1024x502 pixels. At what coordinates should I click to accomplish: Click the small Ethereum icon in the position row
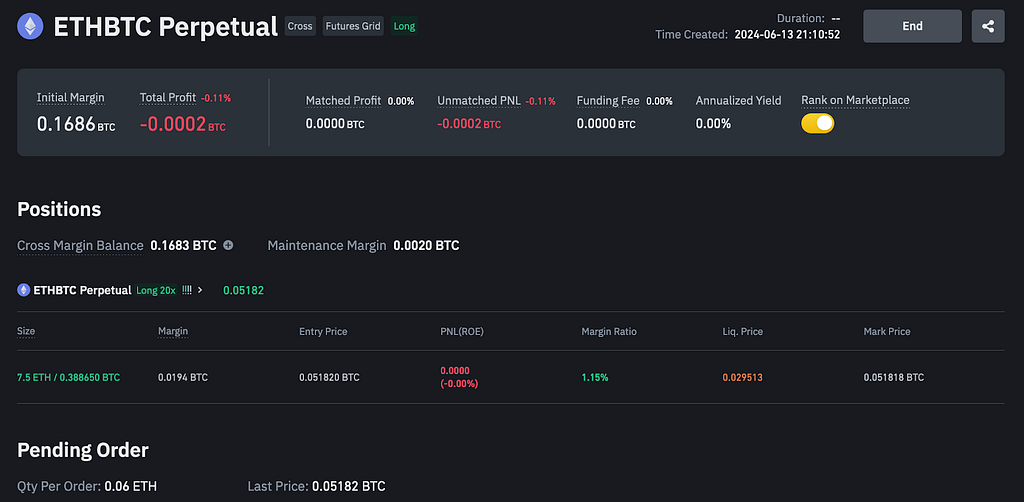click(x=24, y=290)
